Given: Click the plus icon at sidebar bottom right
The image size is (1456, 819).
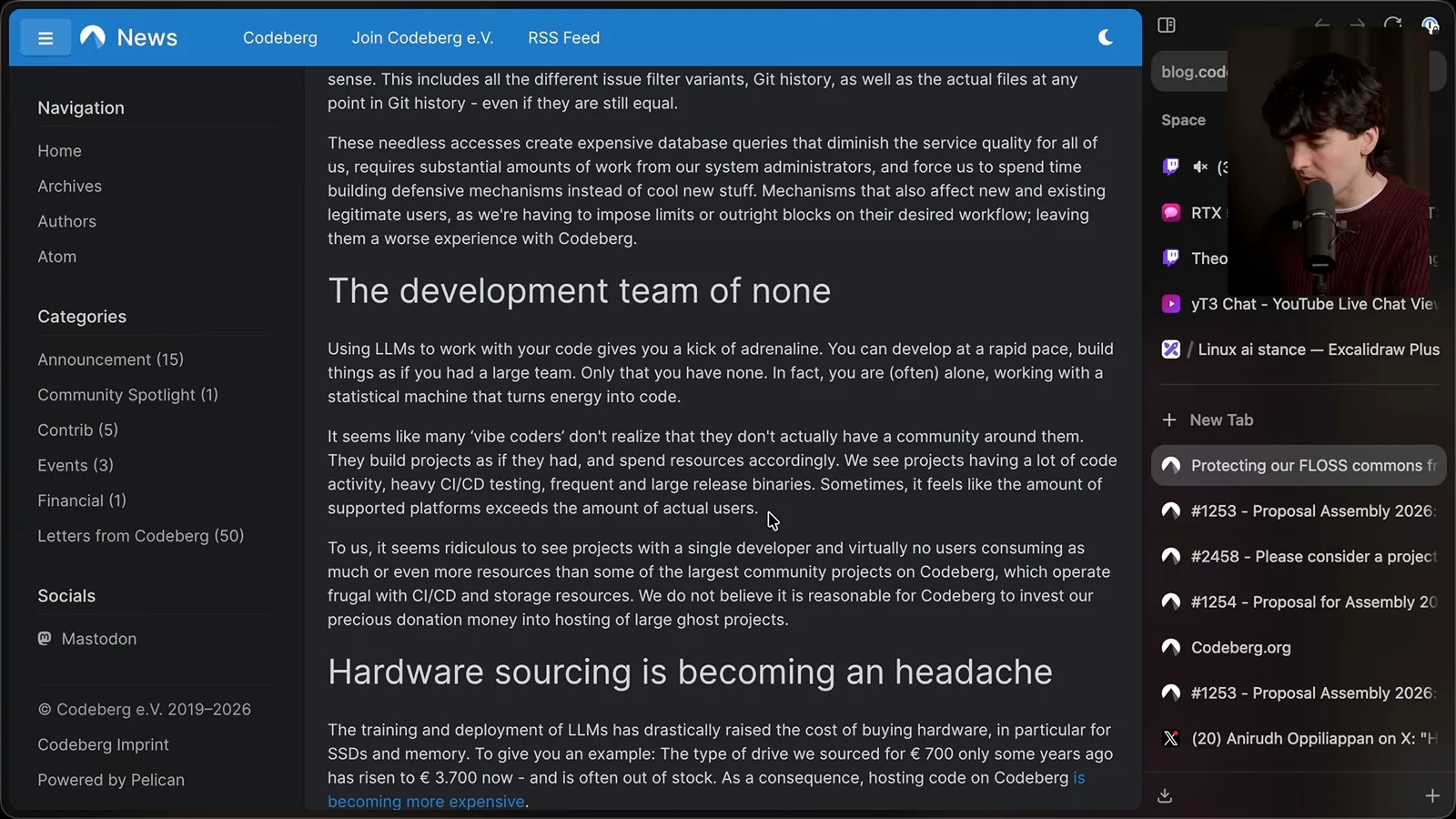Looking at the screenshot, I should pos(1432,796).
